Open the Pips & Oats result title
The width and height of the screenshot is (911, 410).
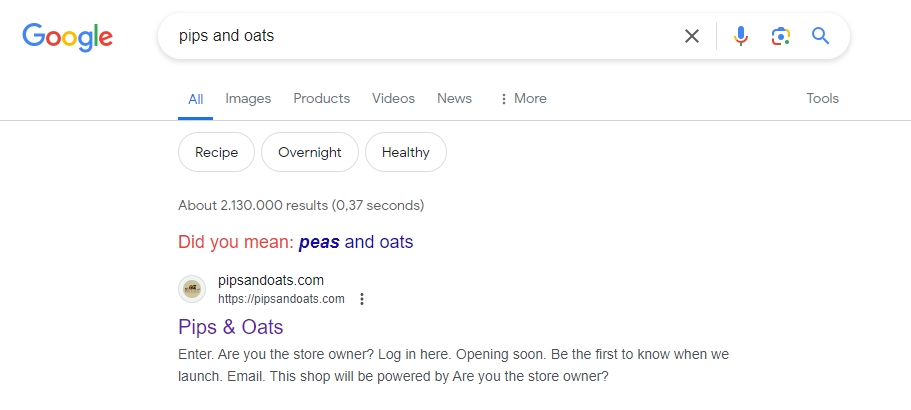231,327
